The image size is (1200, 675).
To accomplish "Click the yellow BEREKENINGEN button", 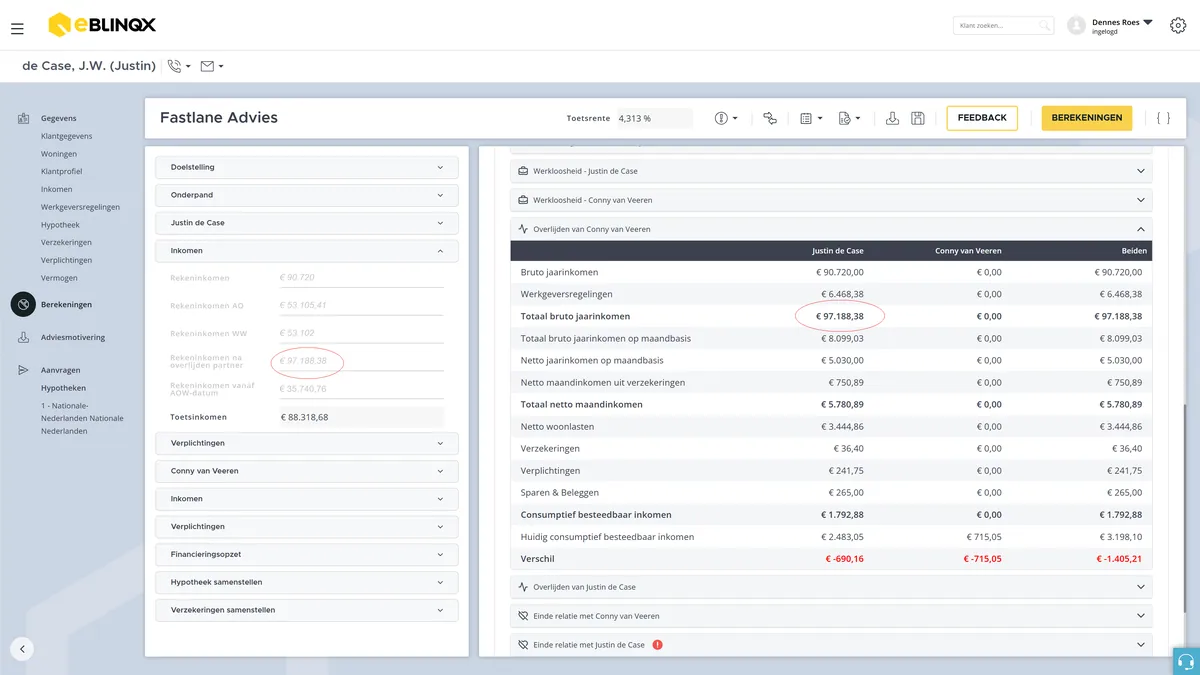I will [x=1086, y=118].
